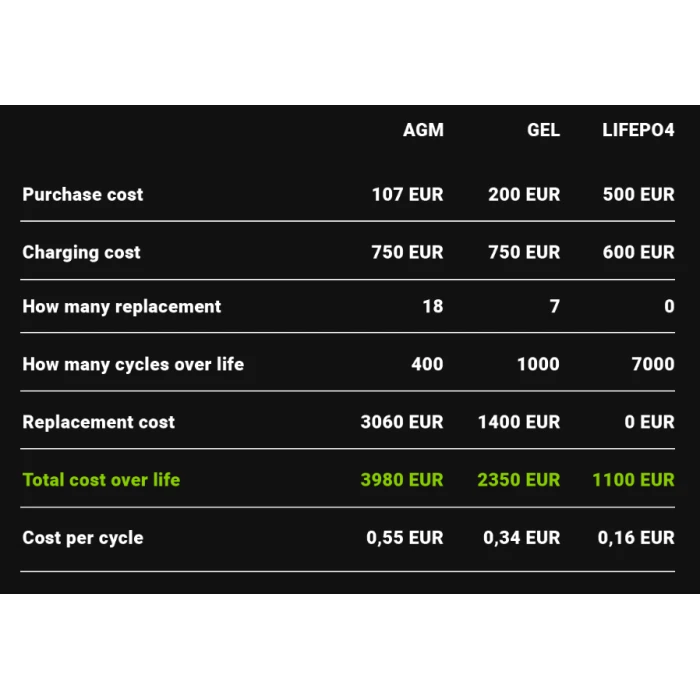Screen dimensions: 700x700
Task: Click How many cycles over life label
Action: coord(133,365)
